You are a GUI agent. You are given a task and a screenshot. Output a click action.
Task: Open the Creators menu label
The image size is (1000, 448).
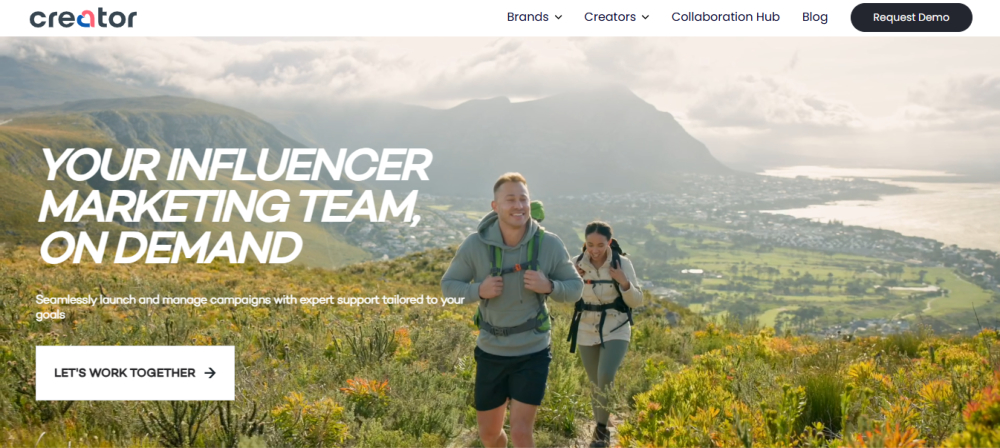(x=610, y=17)
